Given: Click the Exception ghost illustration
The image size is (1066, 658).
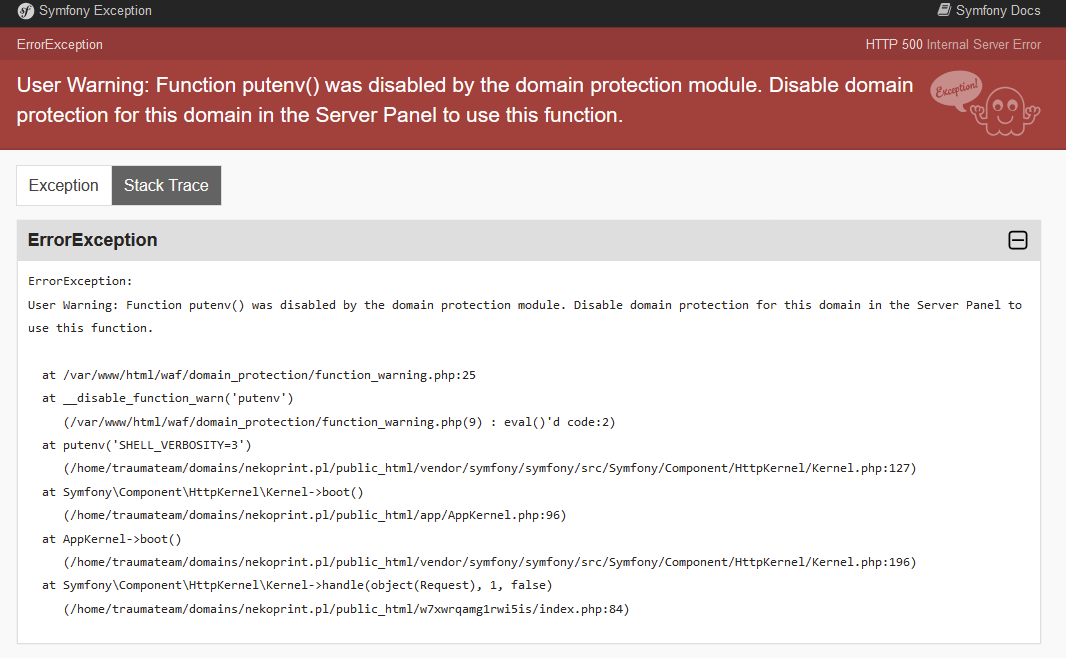Looking at the screenshot, I should click(985, 103).
